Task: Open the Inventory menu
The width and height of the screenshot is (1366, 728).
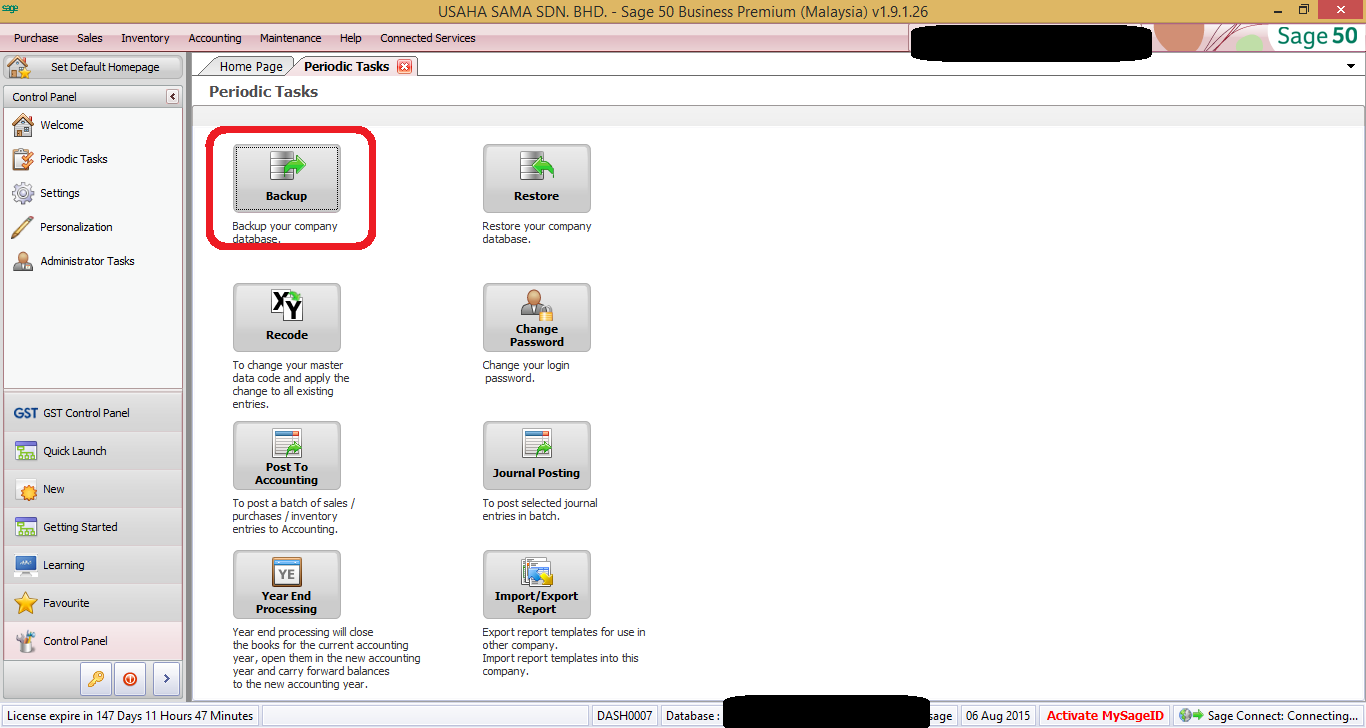Action: coord(145,38)
